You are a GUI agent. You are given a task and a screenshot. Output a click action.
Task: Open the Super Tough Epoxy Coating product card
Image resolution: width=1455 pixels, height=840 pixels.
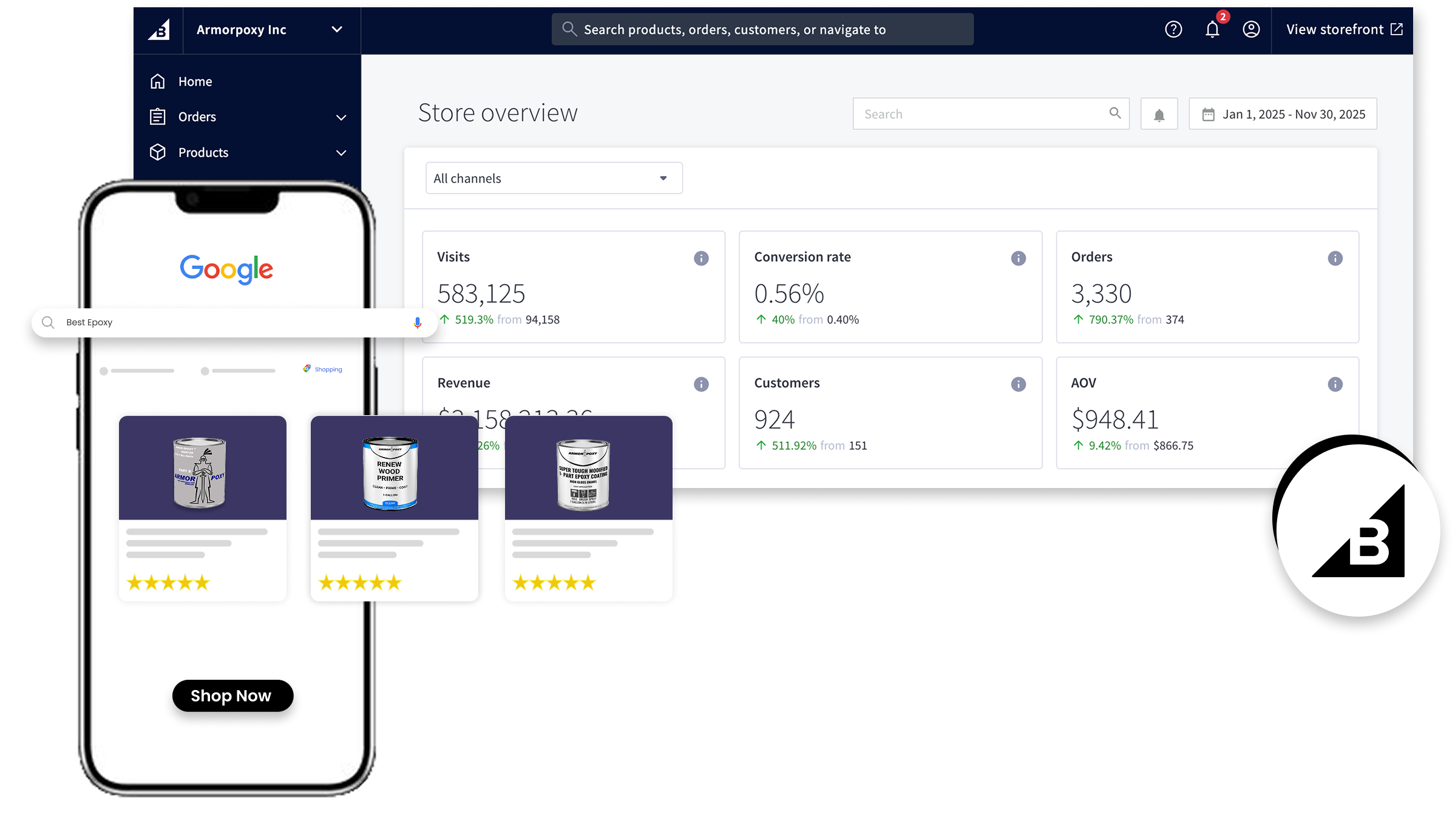click(589, 509)
